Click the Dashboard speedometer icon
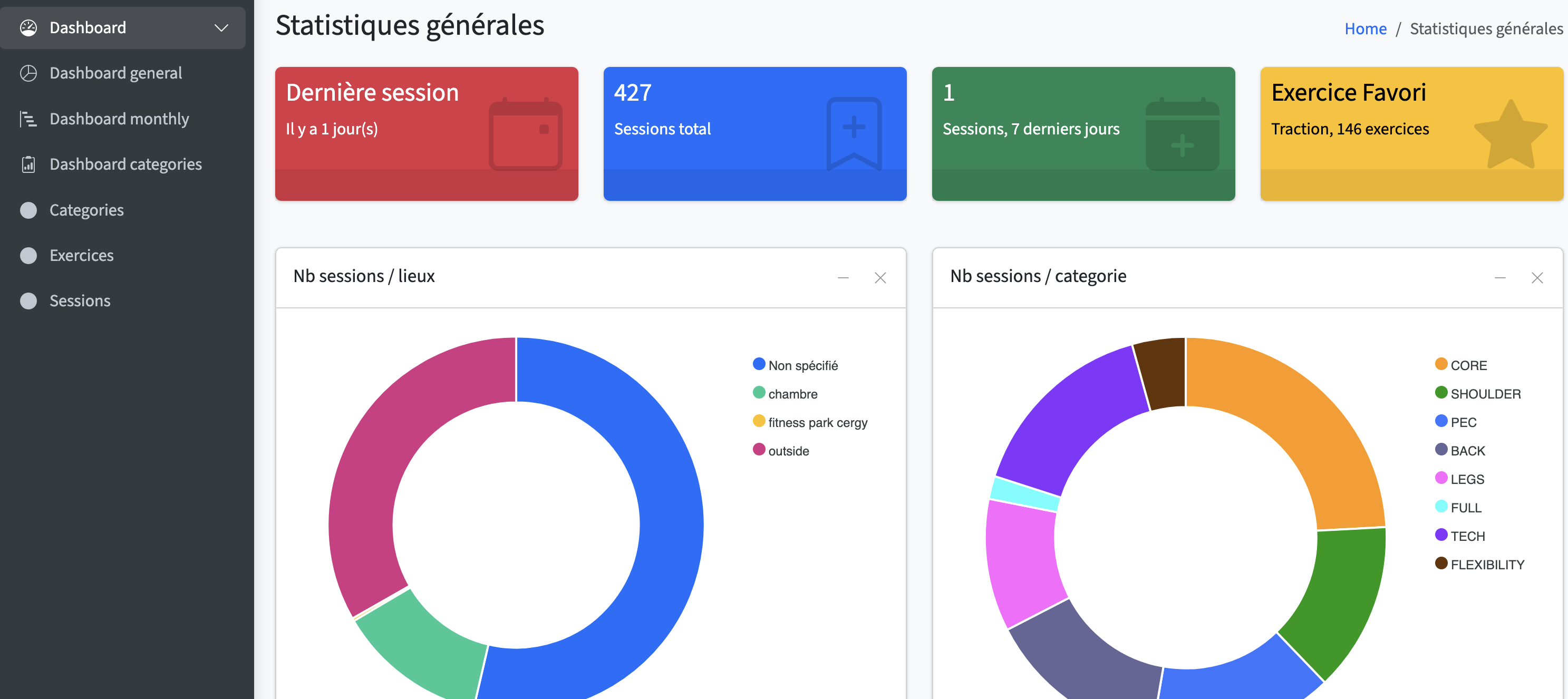Image resolution: width=1568 pixels, height=699 pixels. click(28, 28)
